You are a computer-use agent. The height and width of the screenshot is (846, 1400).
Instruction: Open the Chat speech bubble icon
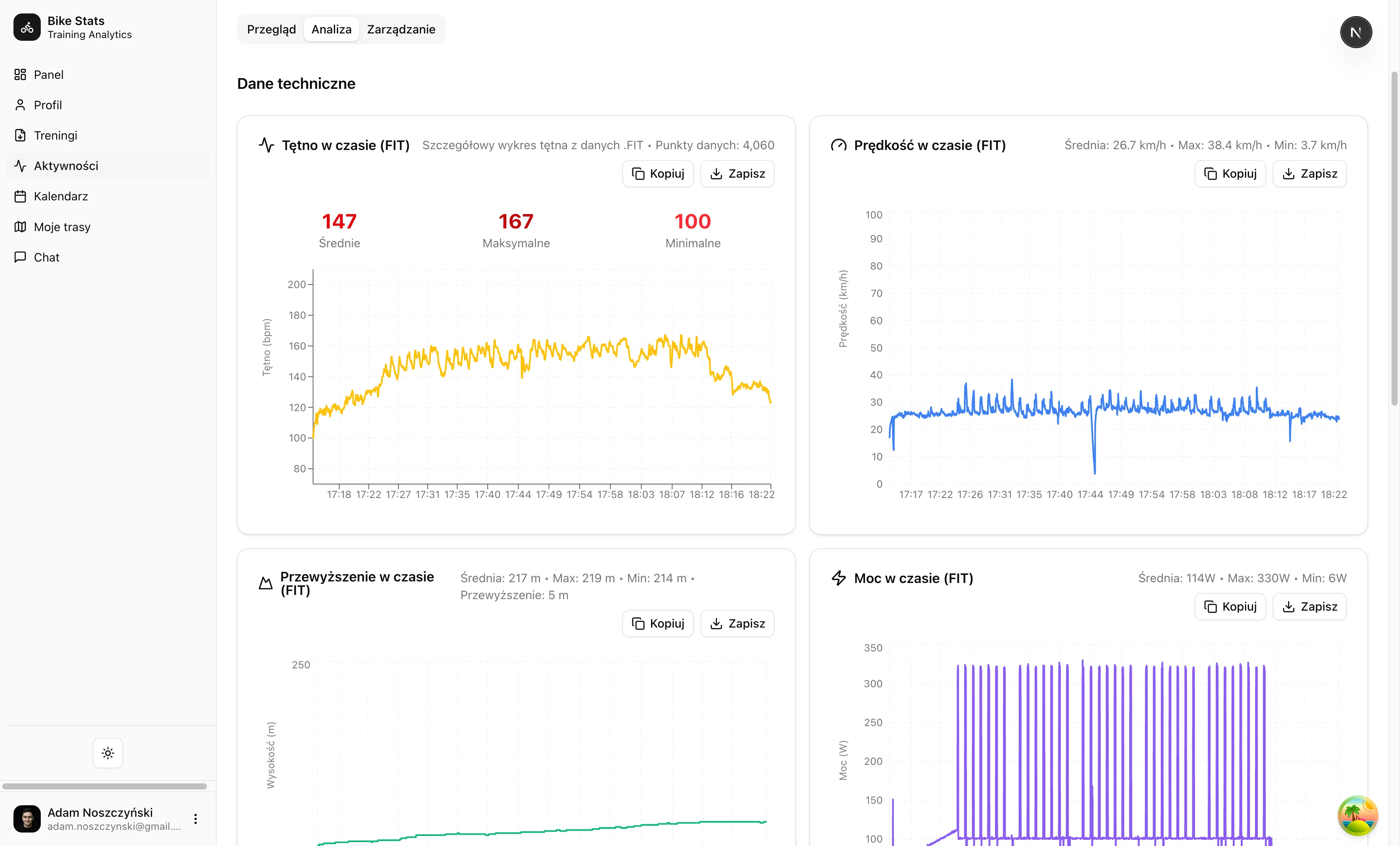click(x=20, y=257)
